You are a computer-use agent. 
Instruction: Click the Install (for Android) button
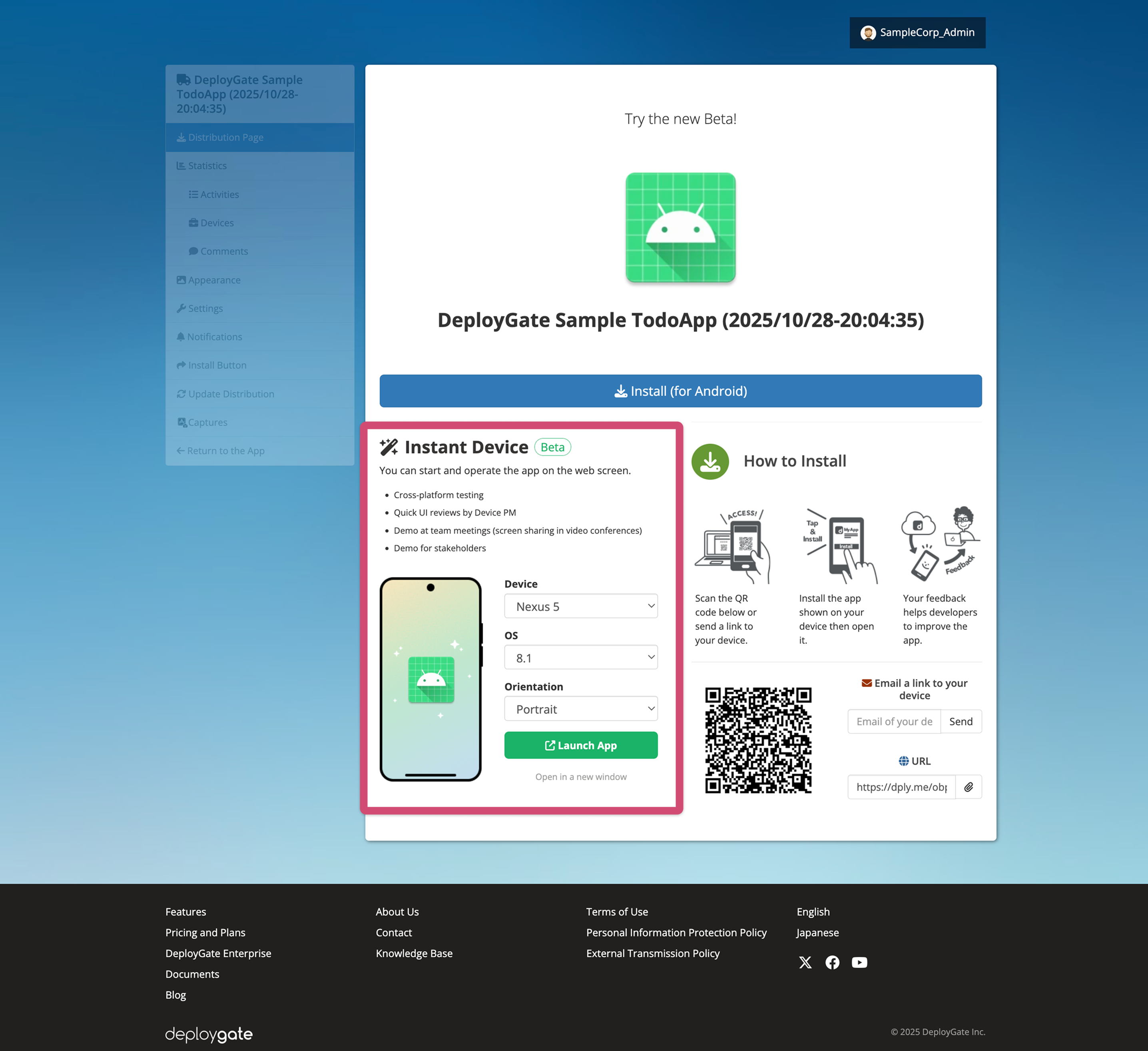coord(680,391)
